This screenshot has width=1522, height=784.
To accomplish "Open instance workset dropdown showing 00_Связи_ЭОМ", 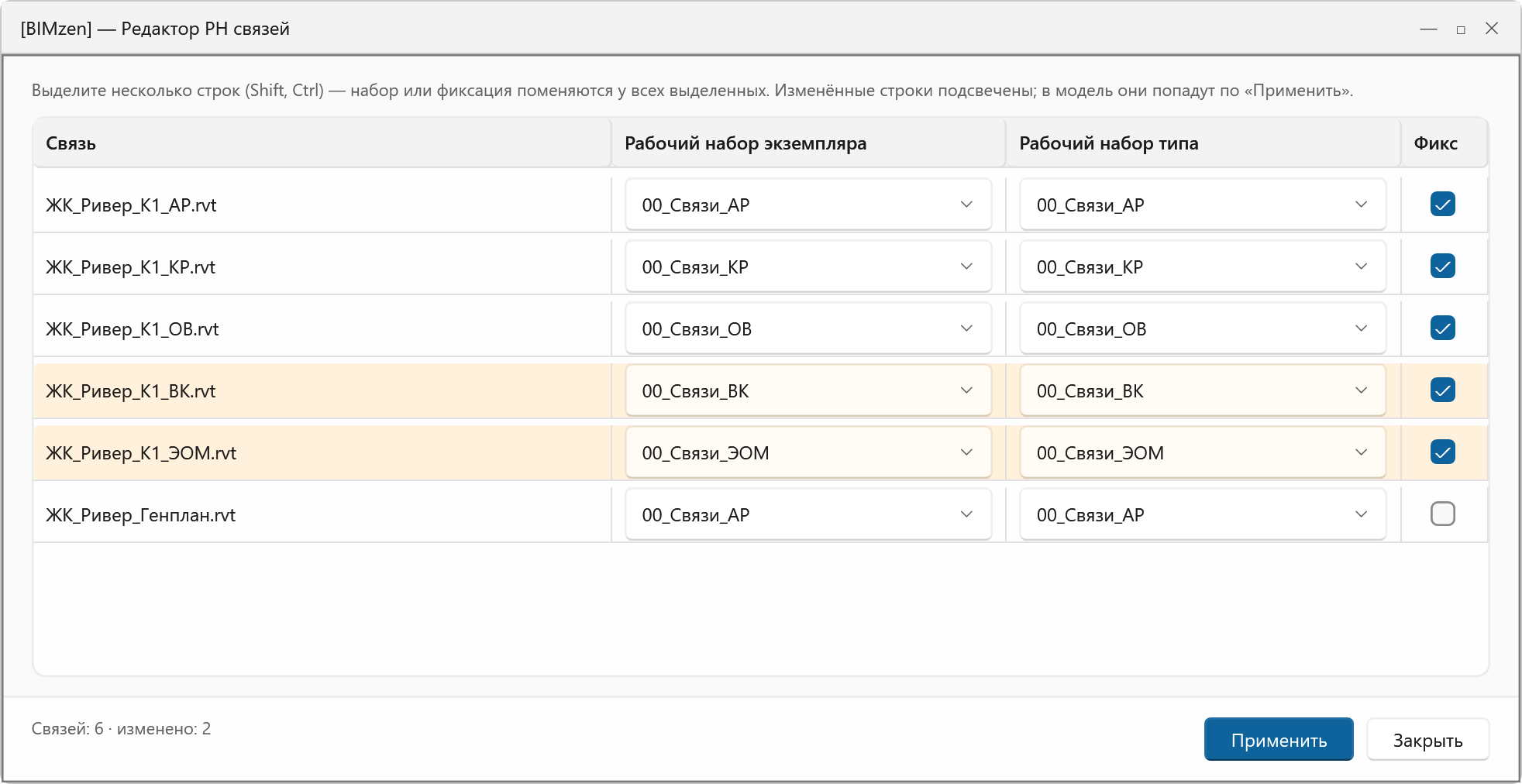I will coord(808,452).
